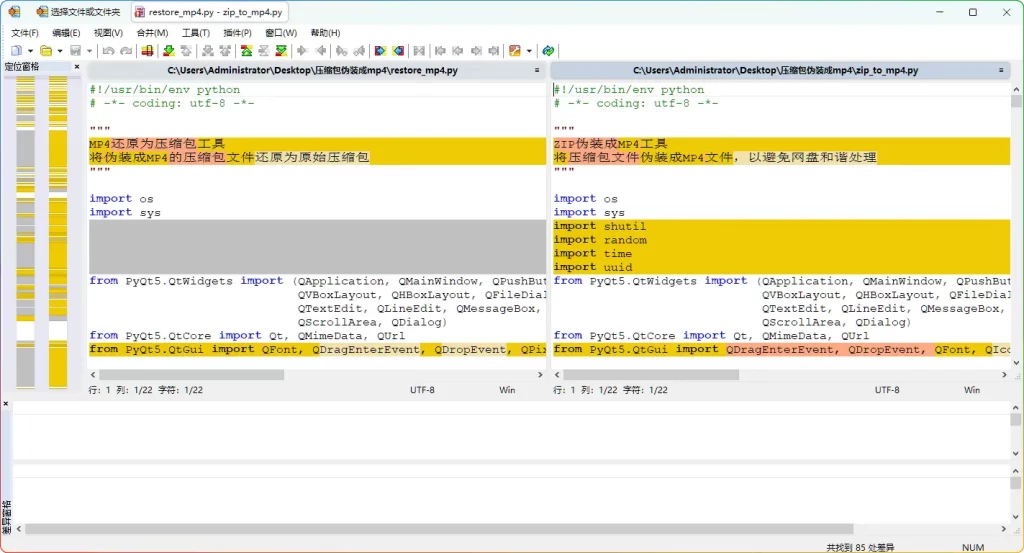Open the 视图(V) menu
The height and width of the screenshot is (553, 1024).
pos(108,33)
